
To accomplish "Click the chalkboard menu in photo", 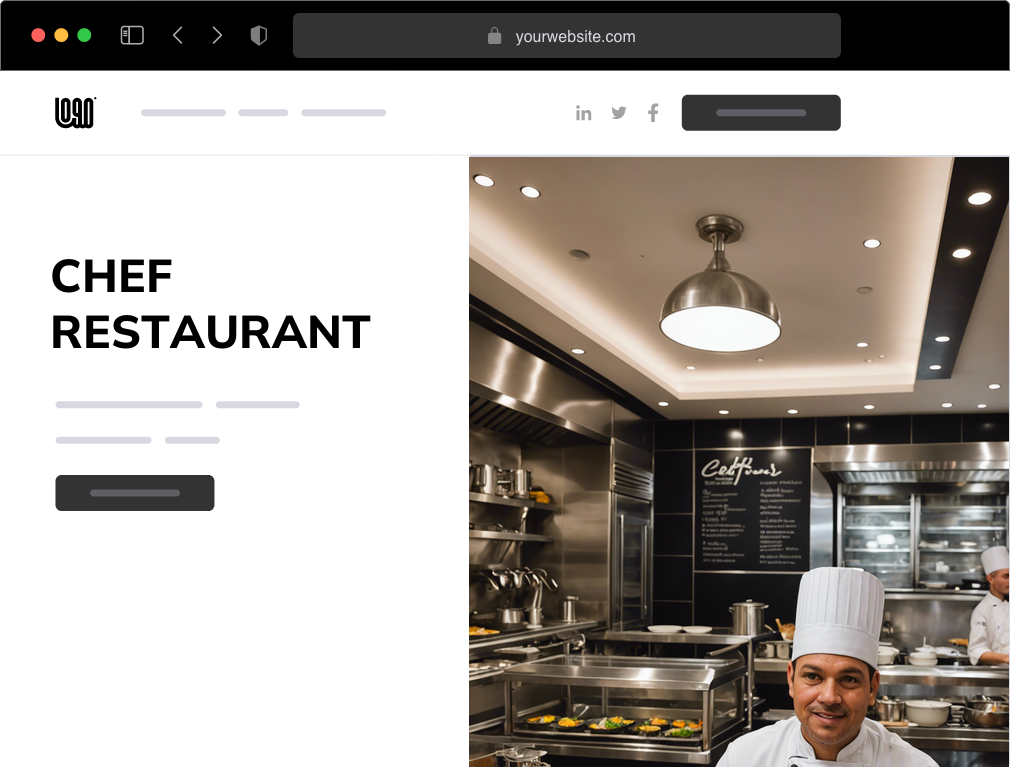I will [752, 510].
